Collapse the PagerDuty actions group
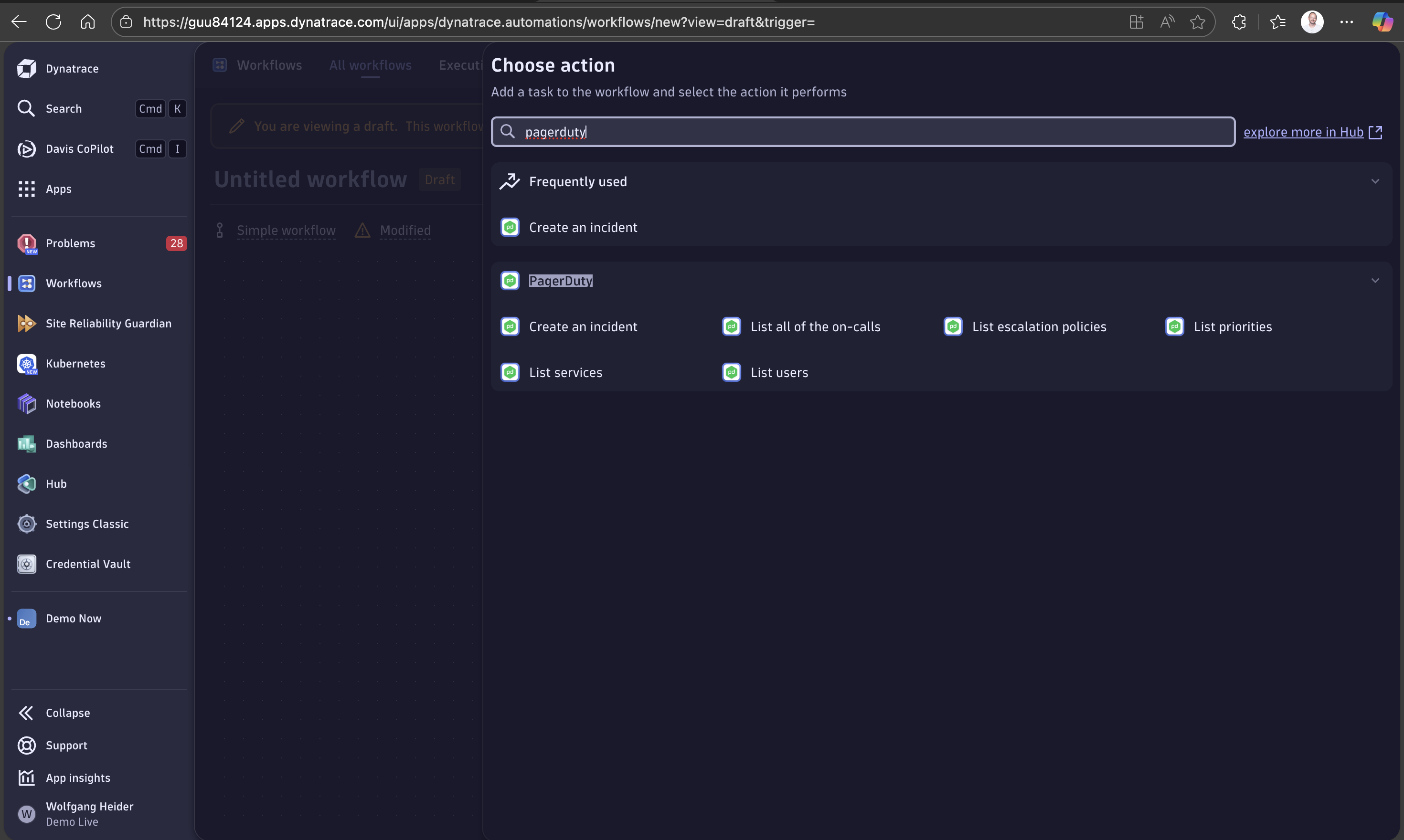The height and width of the screenshot is (840, 1404). 1376,280
